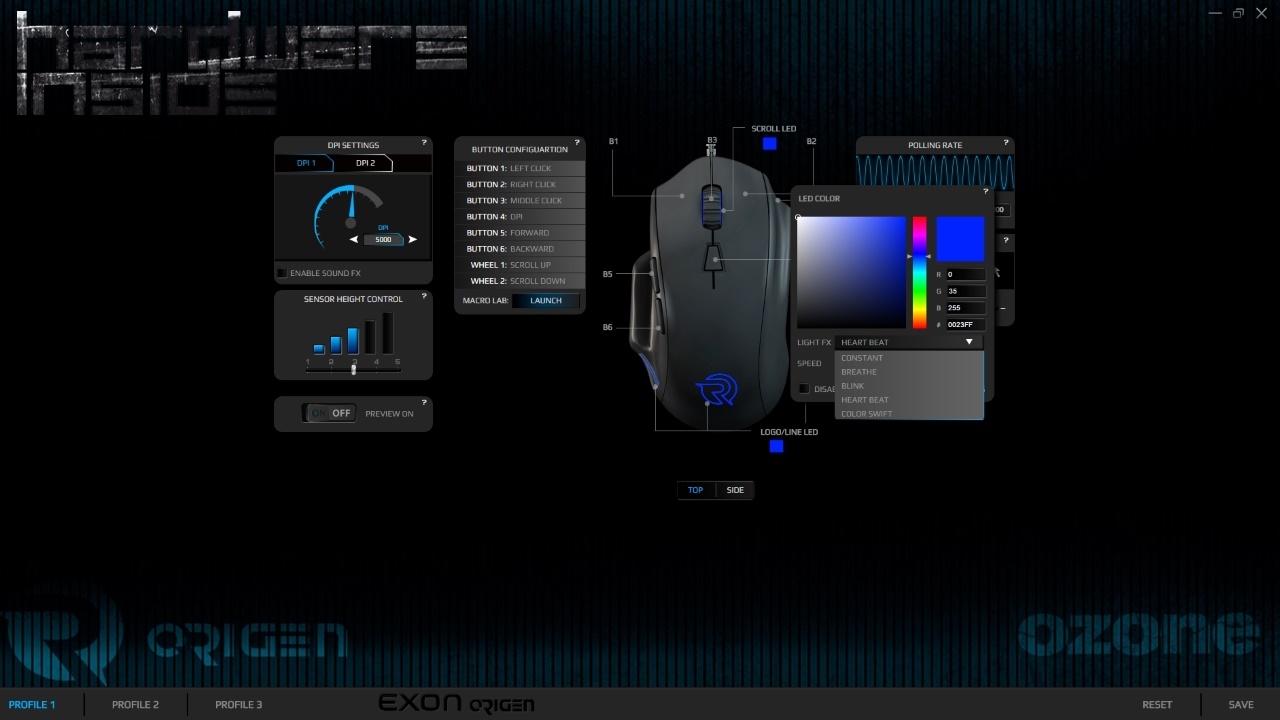Click the DPI button below scroll wheel

pyautogui.click(x=711, y=260)
